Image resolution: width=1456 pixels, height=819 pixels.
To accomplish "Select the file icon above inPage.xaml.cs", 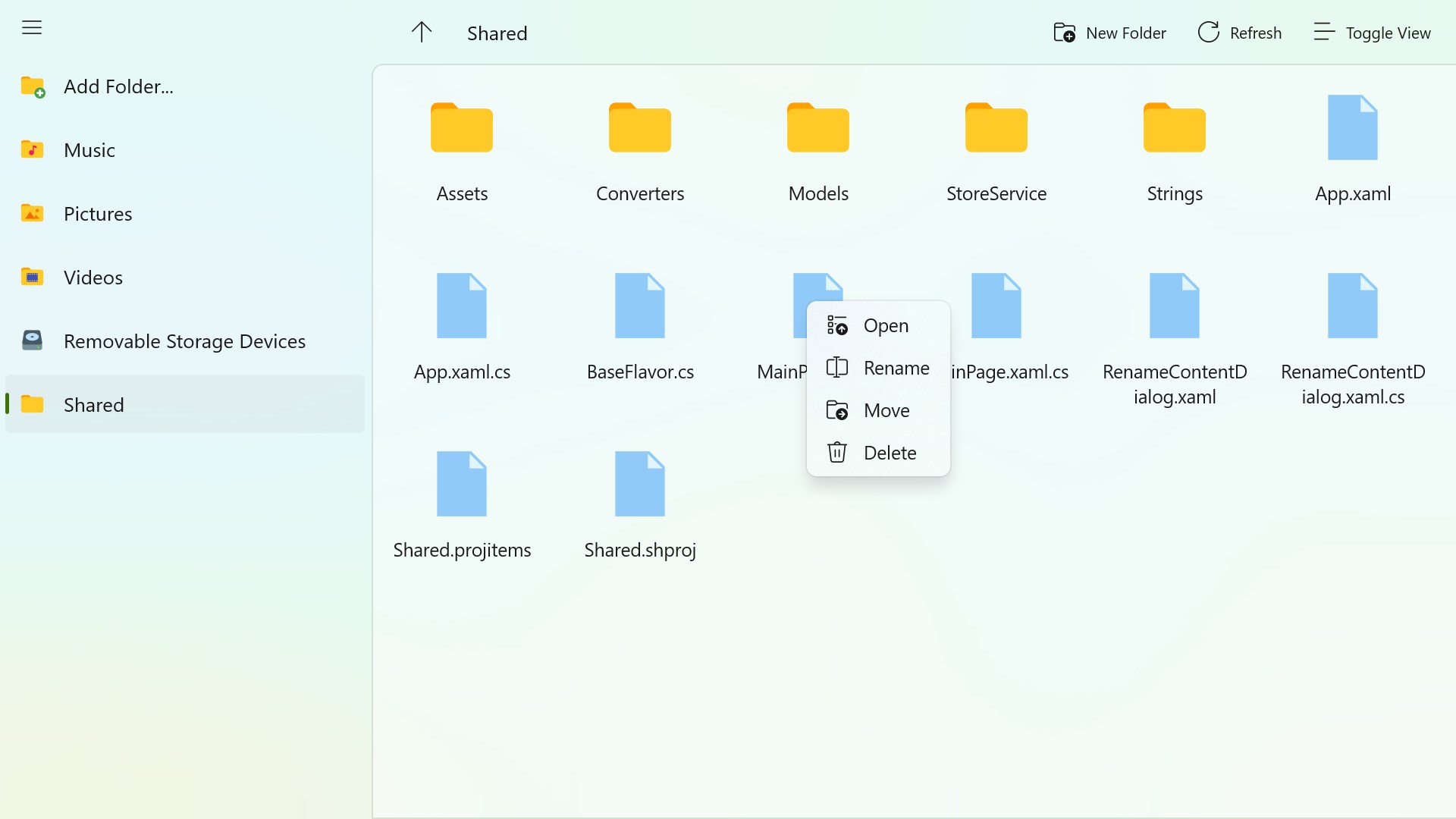I will pyautogui.click(x=996, y=306).
